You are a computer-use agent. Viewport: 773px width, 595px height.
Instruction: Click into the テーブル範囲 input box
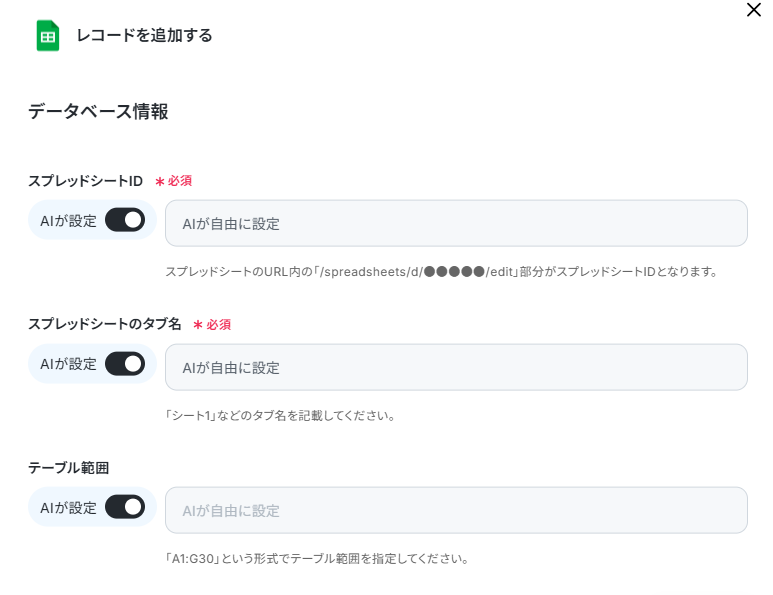tap(456, 510)
